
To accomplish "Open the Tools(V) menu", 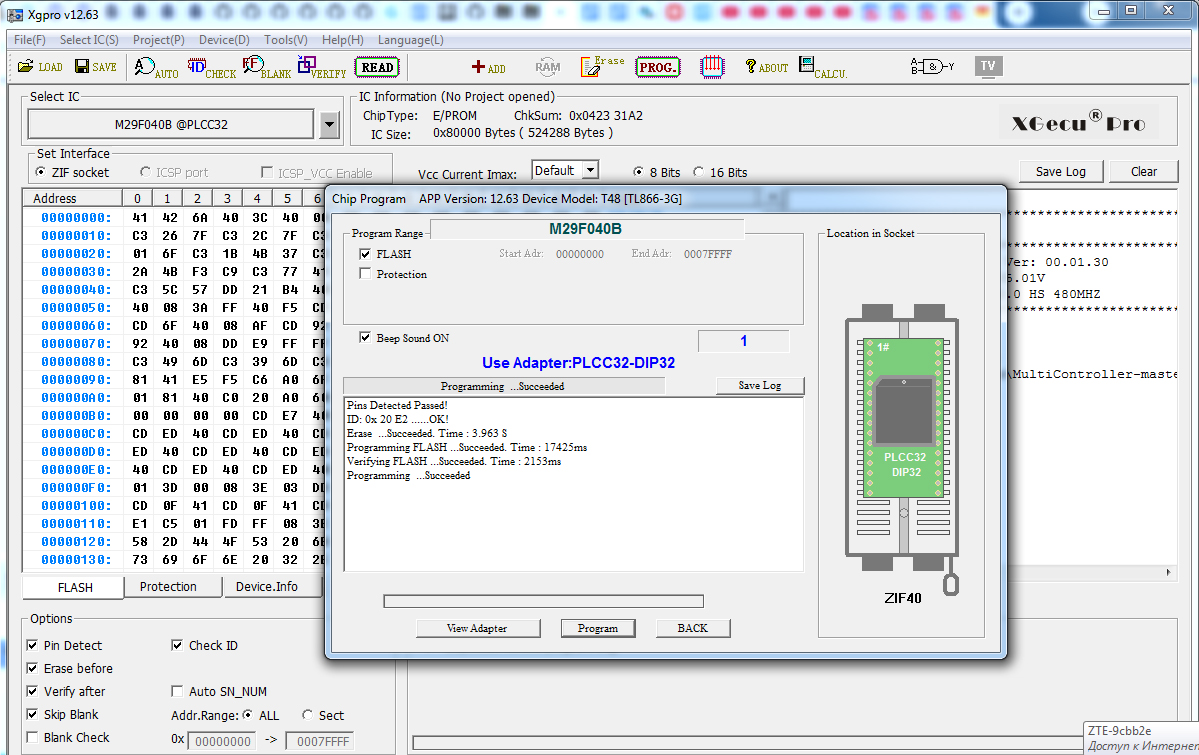I will 286,40.
